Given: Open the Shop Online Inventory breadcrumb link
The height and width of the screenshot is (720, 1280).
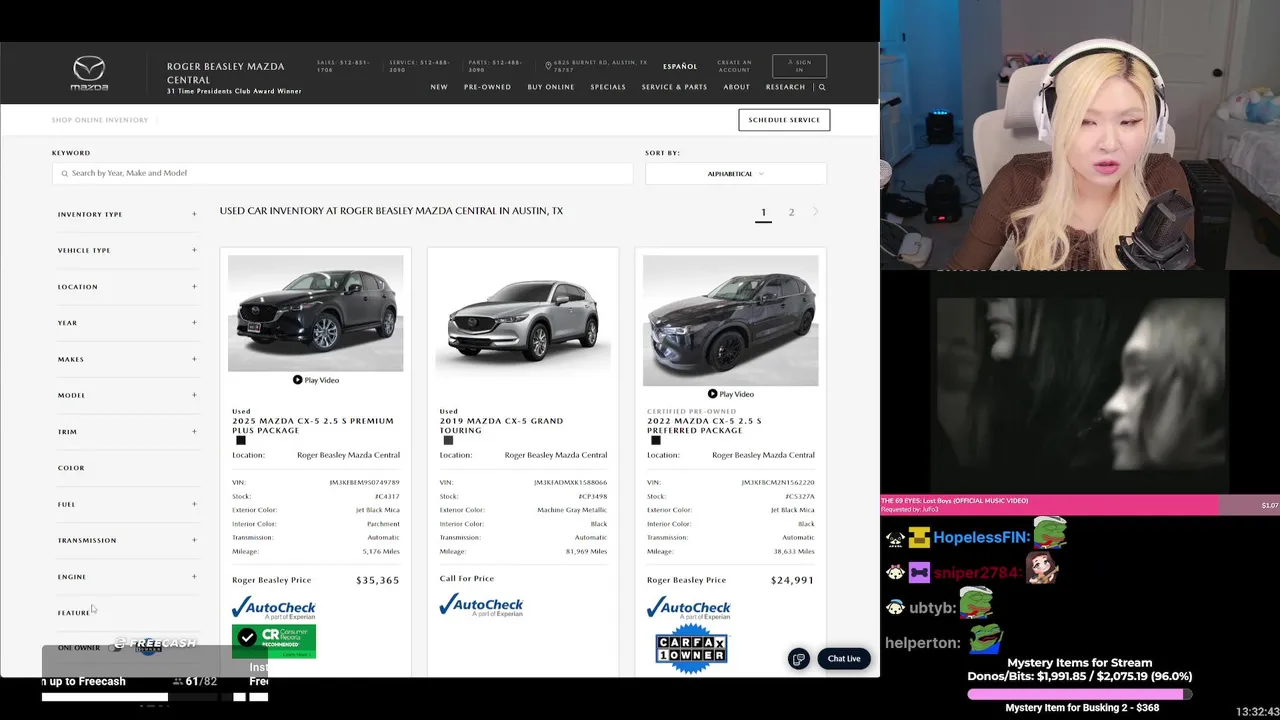Looking at the screenshot, I should (100, 120).
